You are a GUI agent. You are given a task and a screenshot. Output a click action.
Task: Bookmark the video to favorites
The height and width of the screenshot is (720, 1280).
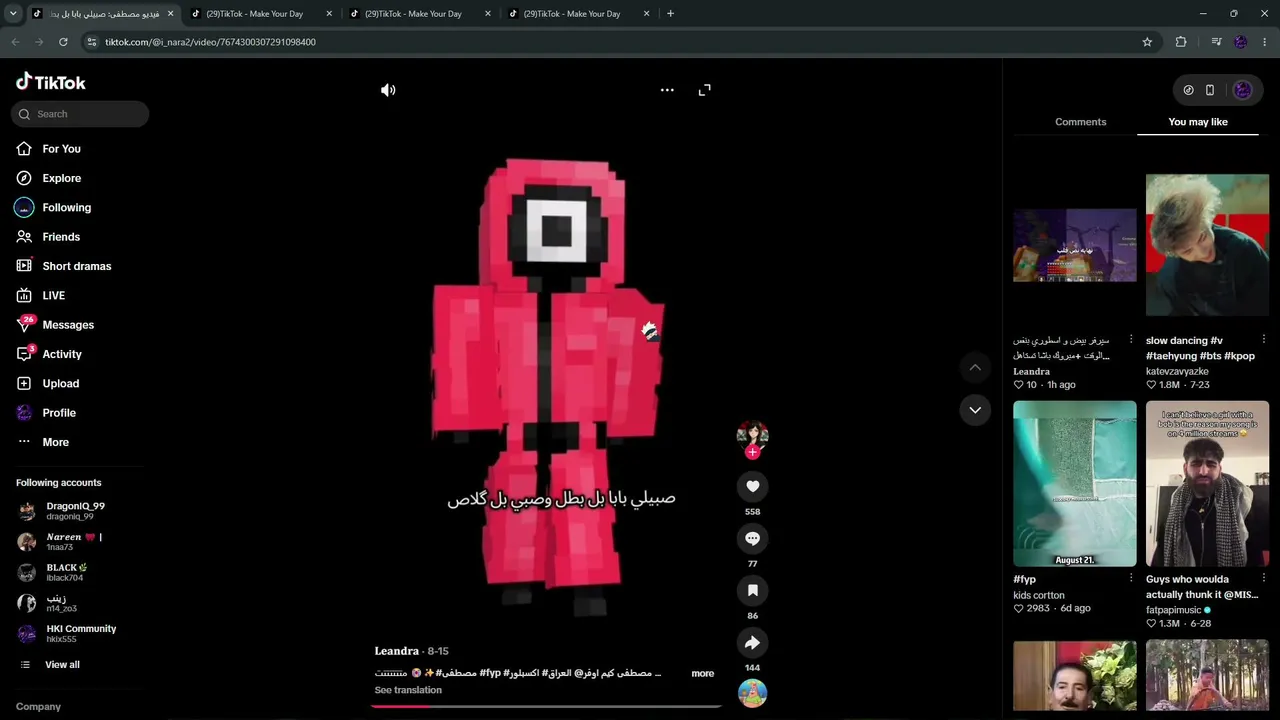pos(753,590)
